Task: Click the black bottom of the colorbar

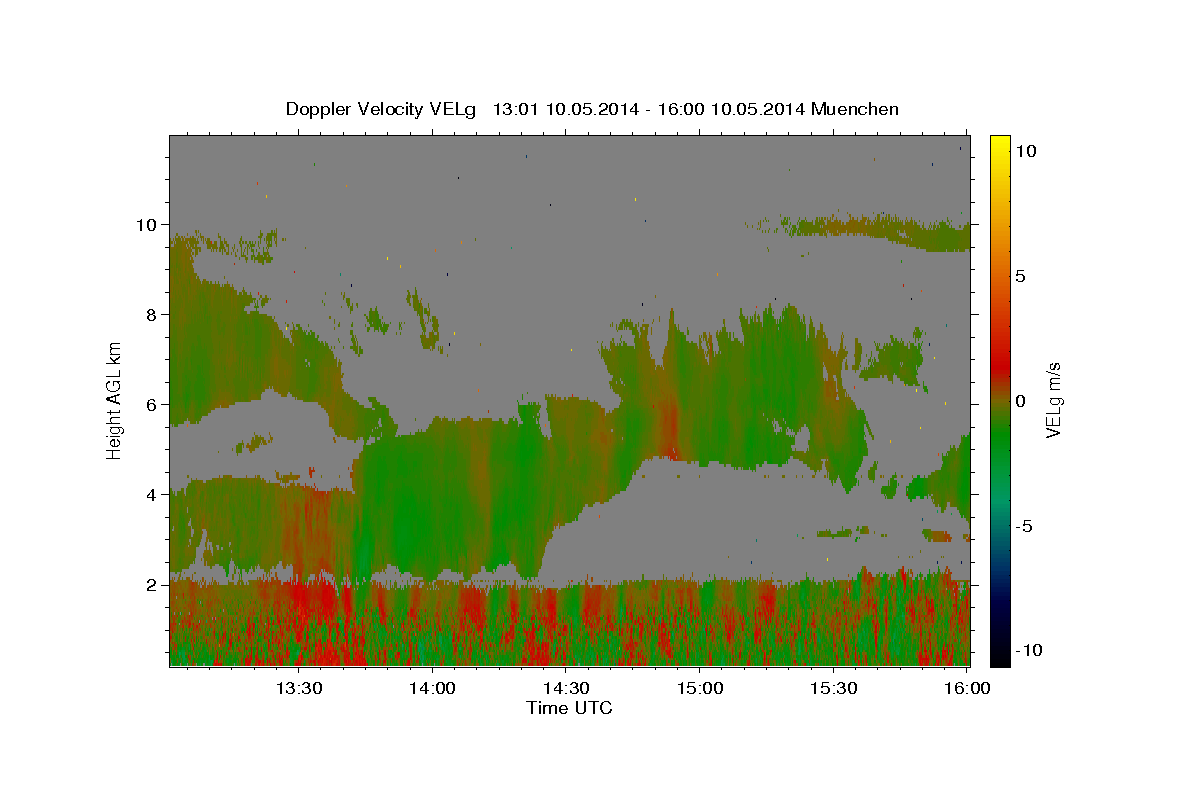Action: (x=1000, y=657)
